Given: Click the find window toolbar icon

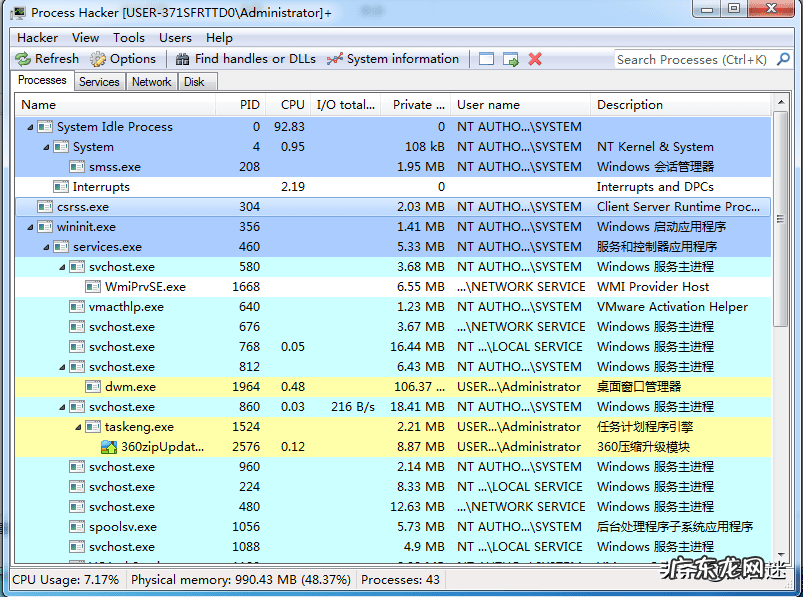Looking at the screenshot, I should [487, 59].
